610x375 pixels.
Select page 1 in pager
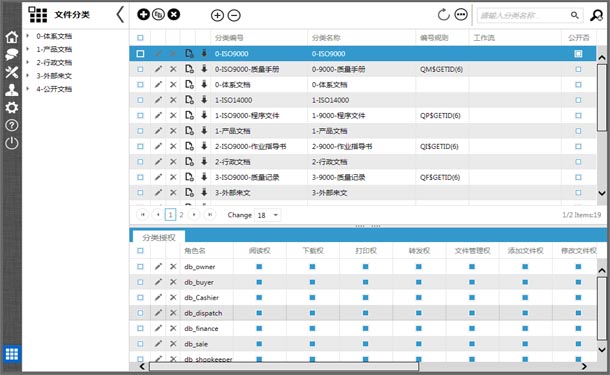click(x=170, y=214)
